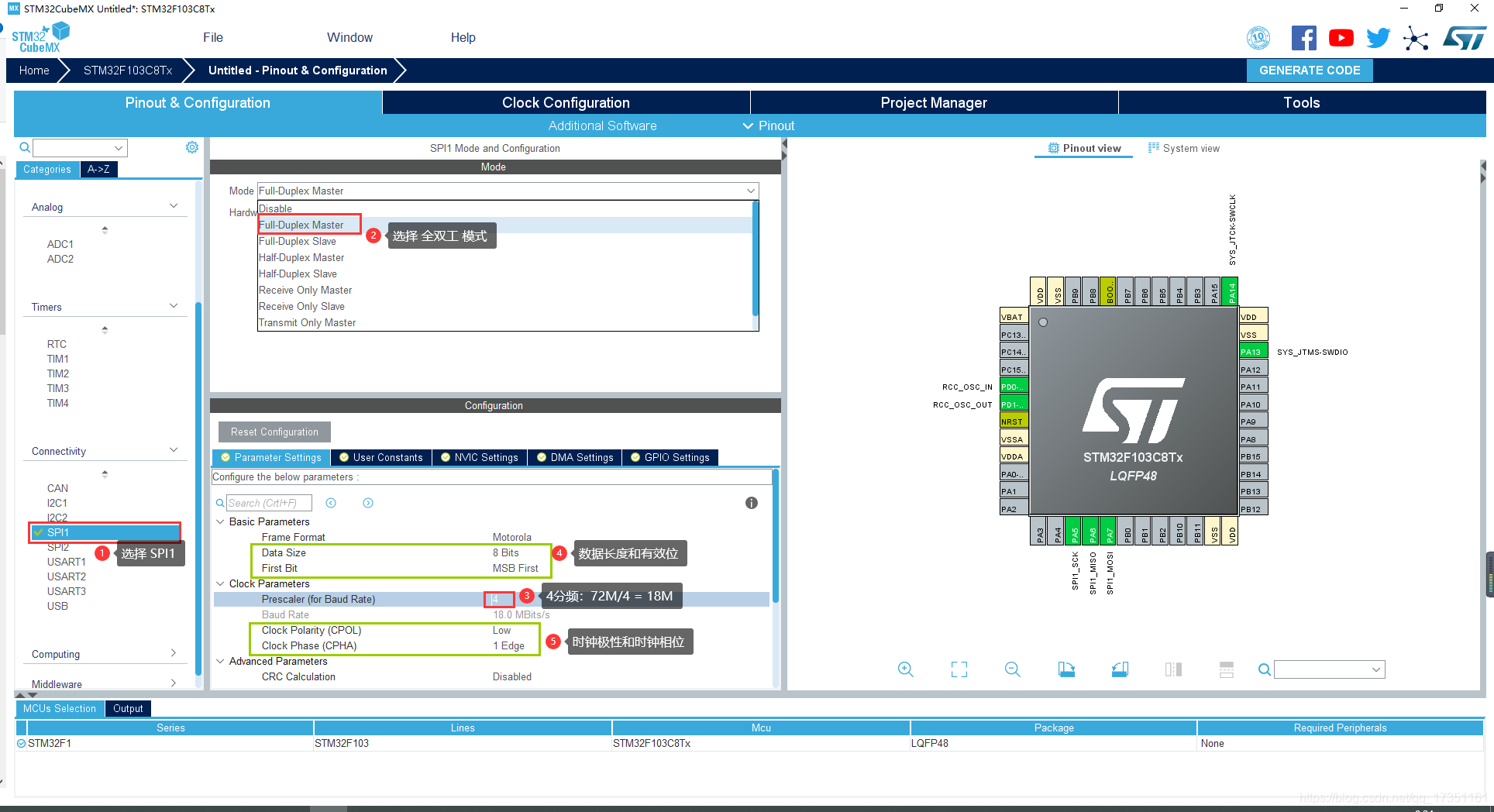The height and width of the screenshot is (812, 1494).
Task: Switch to the DMA Settings tab
Action: 574,457
